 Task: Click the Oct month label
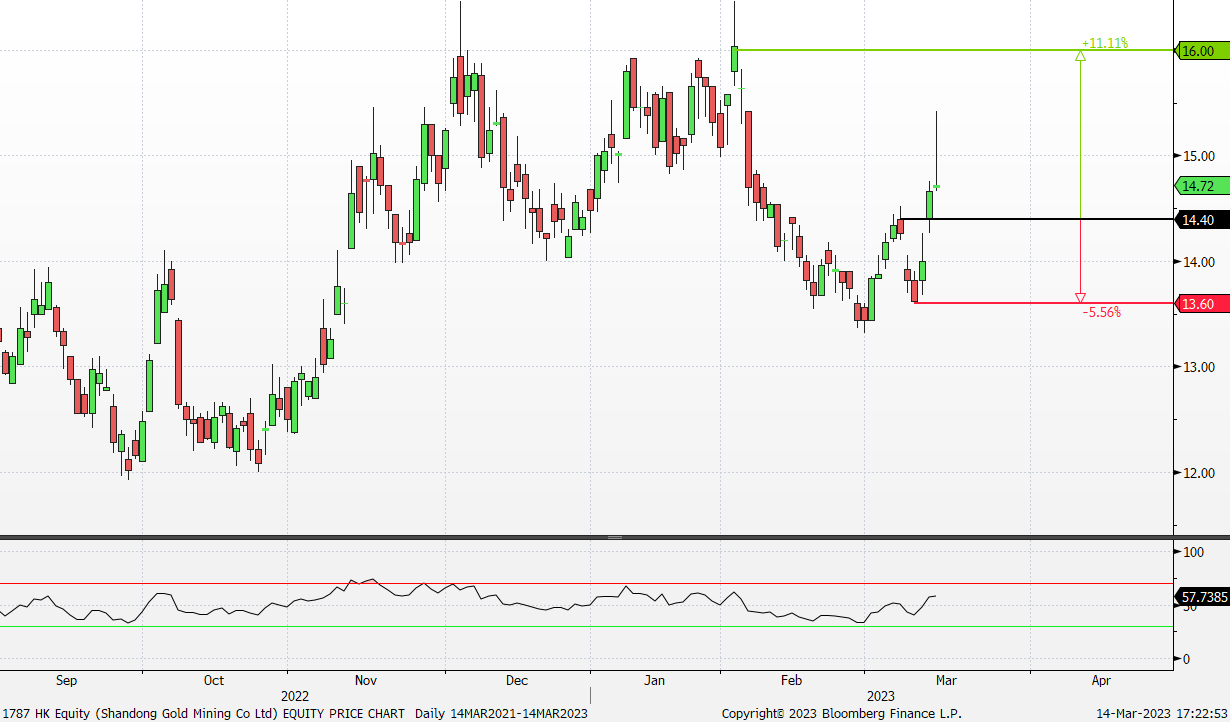click(214, 681)
